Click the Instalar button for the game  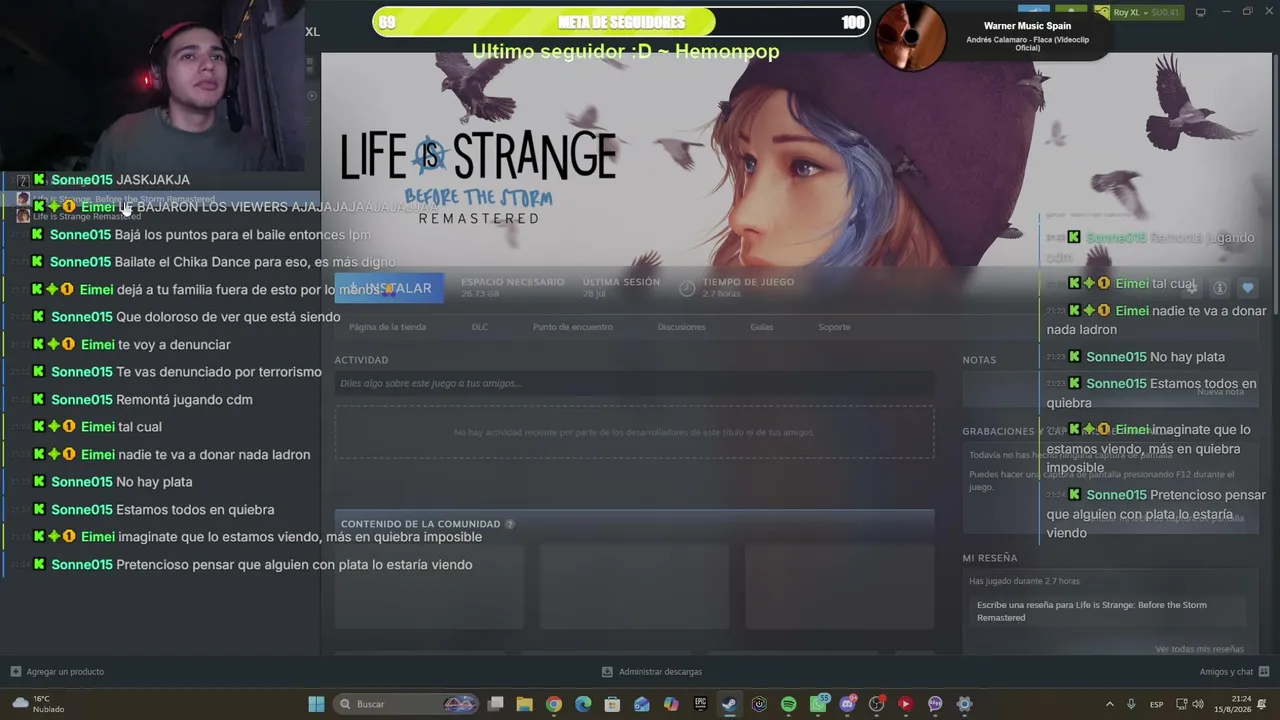(x=387, y=288)
